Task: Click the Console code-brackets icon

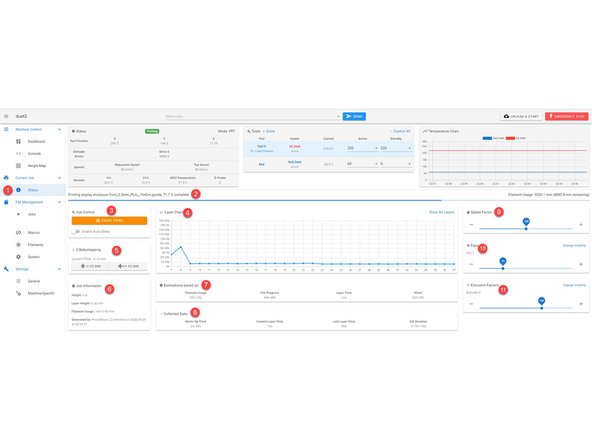Action: 18,153
